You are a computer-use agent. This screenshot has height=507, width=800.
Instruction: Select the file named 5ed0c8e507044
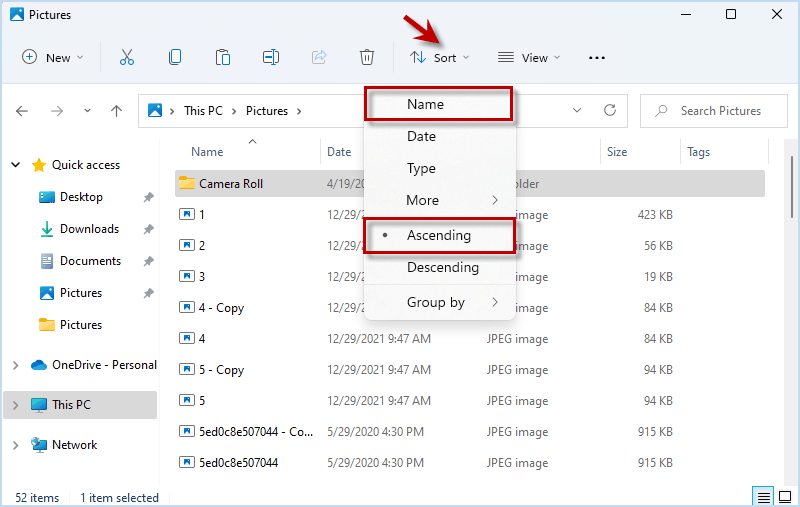[238, 463]
